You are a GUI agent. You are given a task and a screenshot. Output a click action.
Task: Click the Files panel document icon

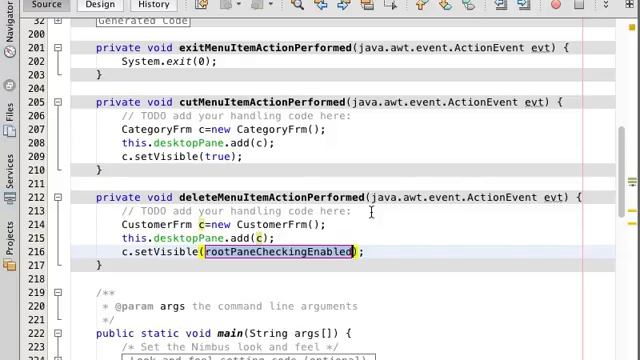tap(10, 131)
